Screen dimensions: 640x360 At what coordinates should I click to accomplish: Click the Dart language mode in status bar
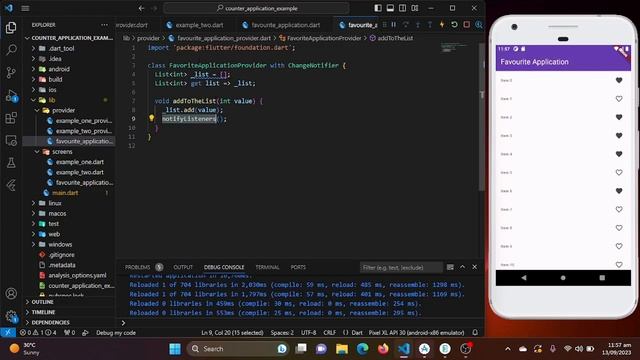(x=357, y=333)
